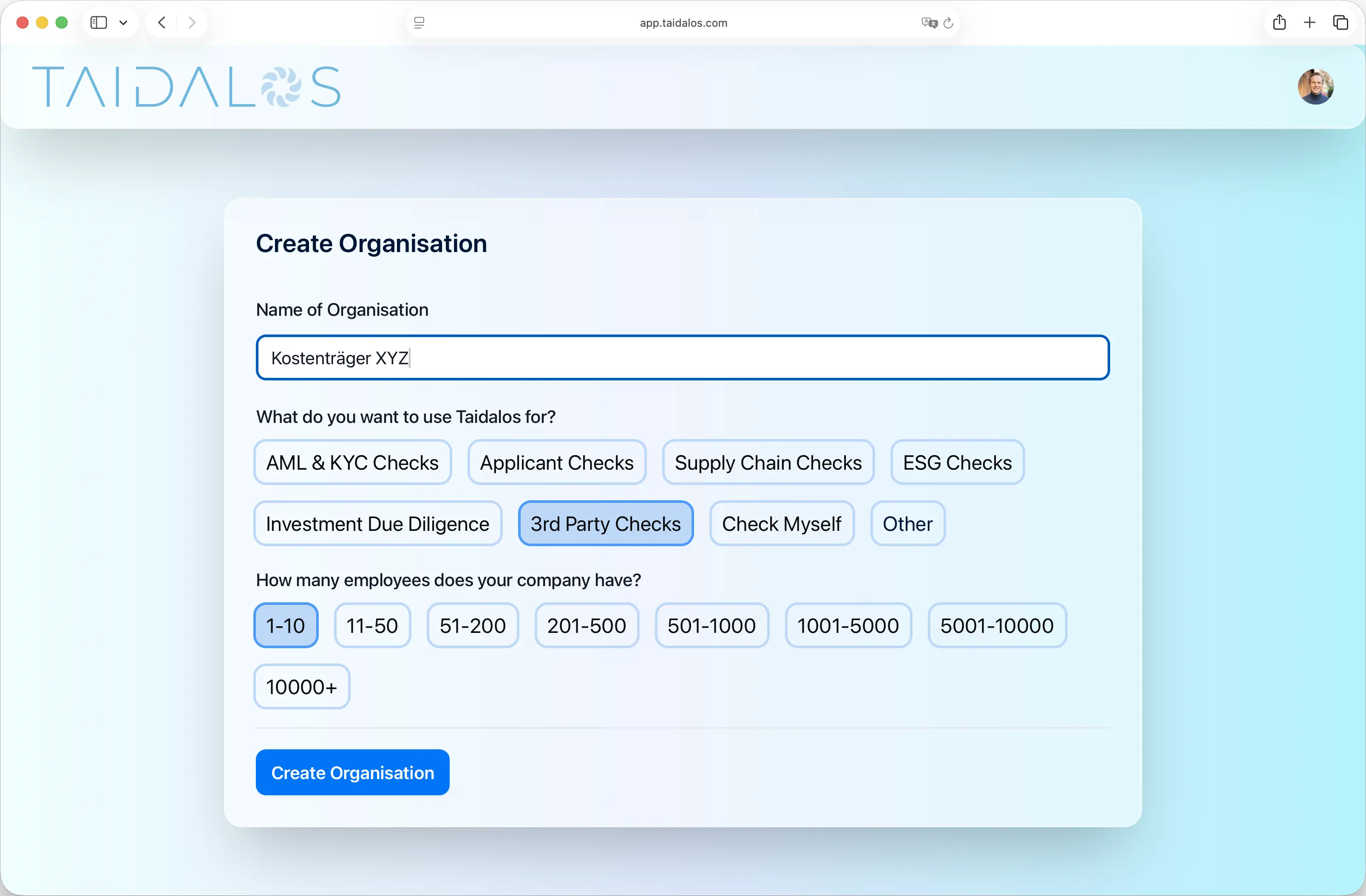
Task: Click the Safari share icon
Action: 1280,23
